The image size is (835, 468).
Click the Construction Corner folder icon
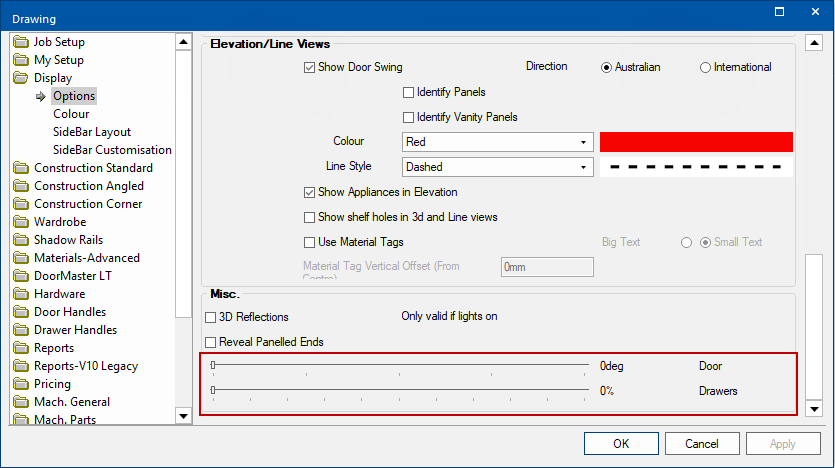pos(21,204)
